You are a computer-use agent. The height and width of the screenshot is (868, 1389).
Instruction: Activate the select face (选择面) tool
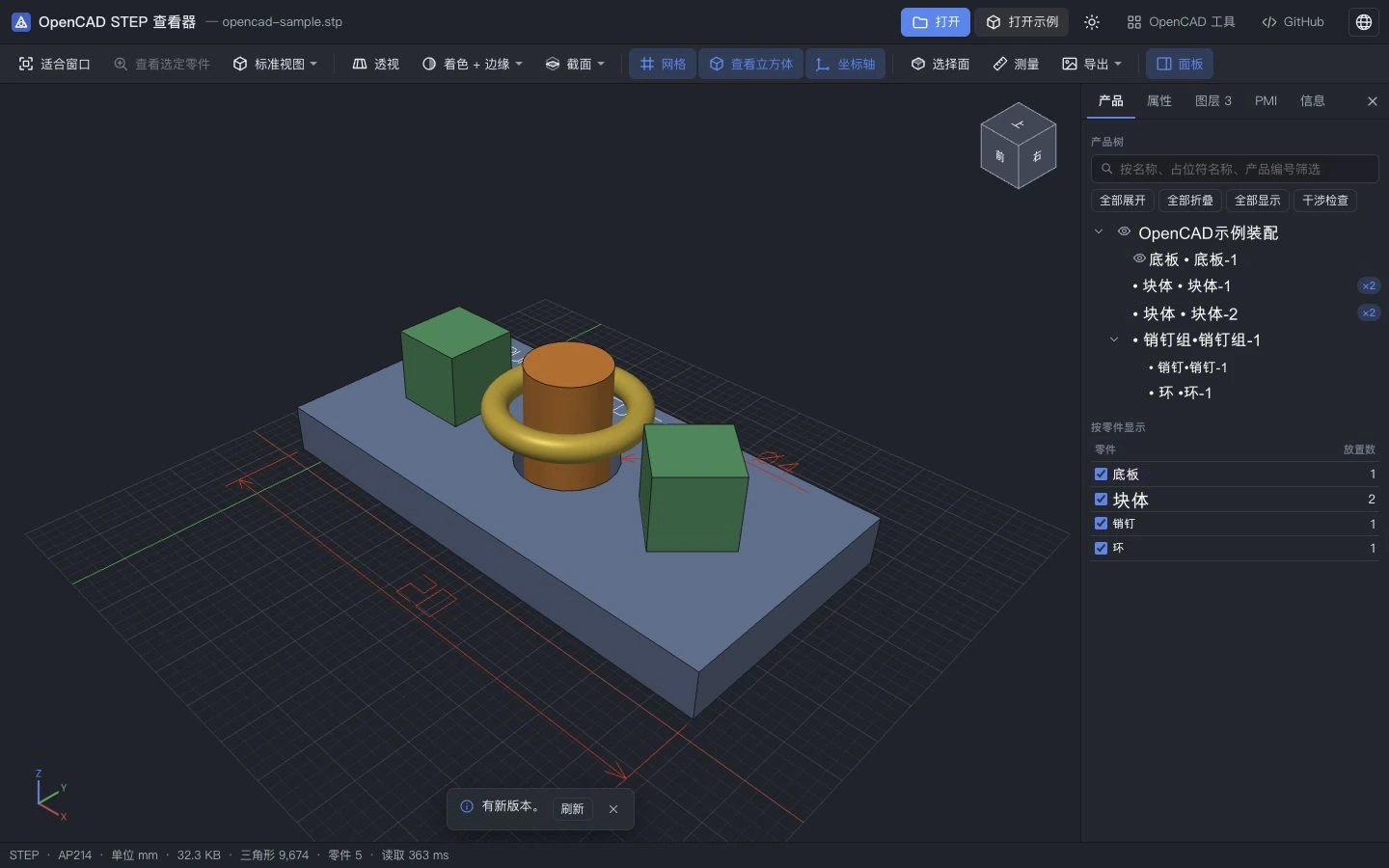940,64
